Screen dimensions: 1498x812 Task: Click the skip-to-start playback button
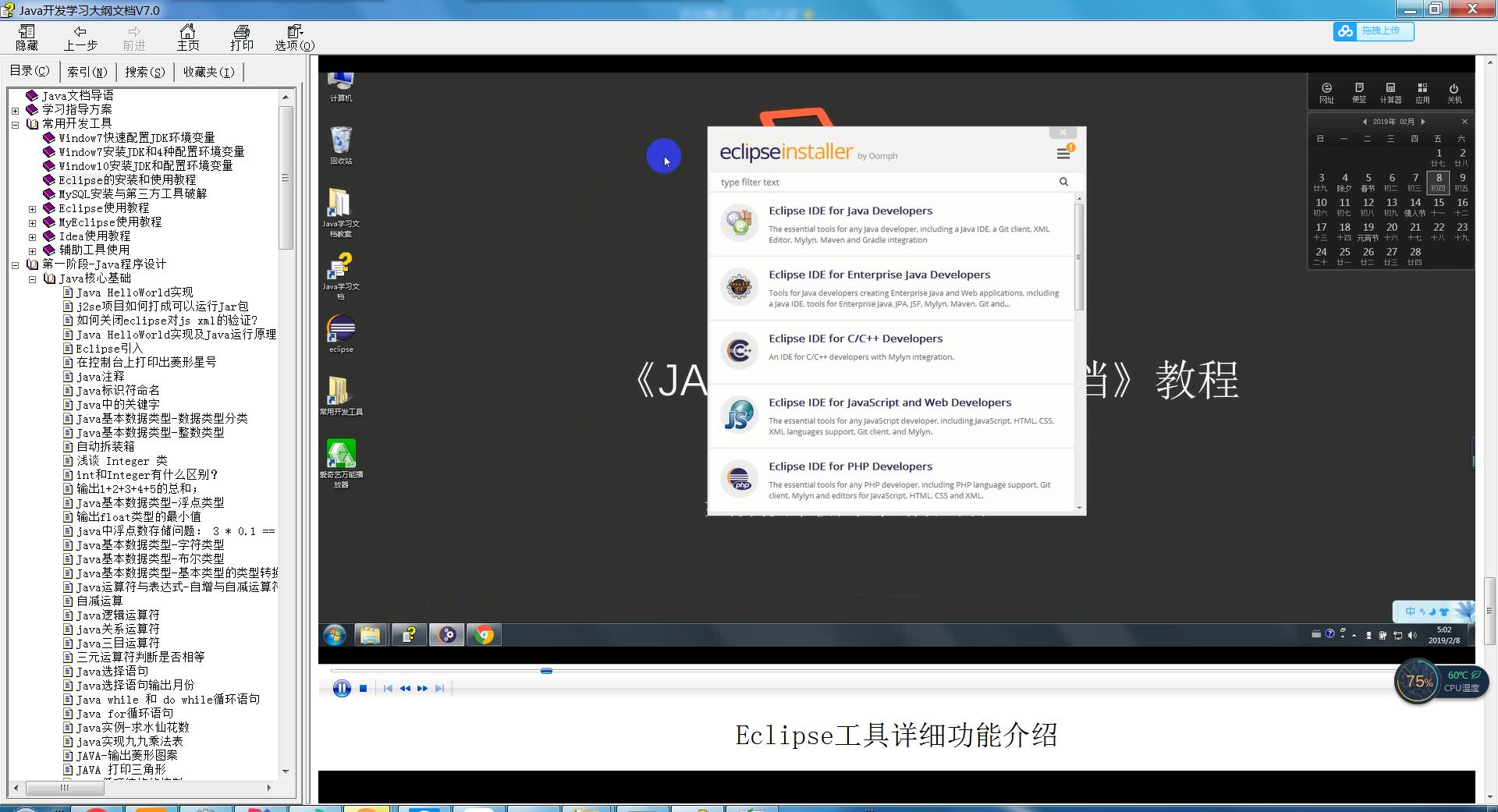(x=388, y=688)
